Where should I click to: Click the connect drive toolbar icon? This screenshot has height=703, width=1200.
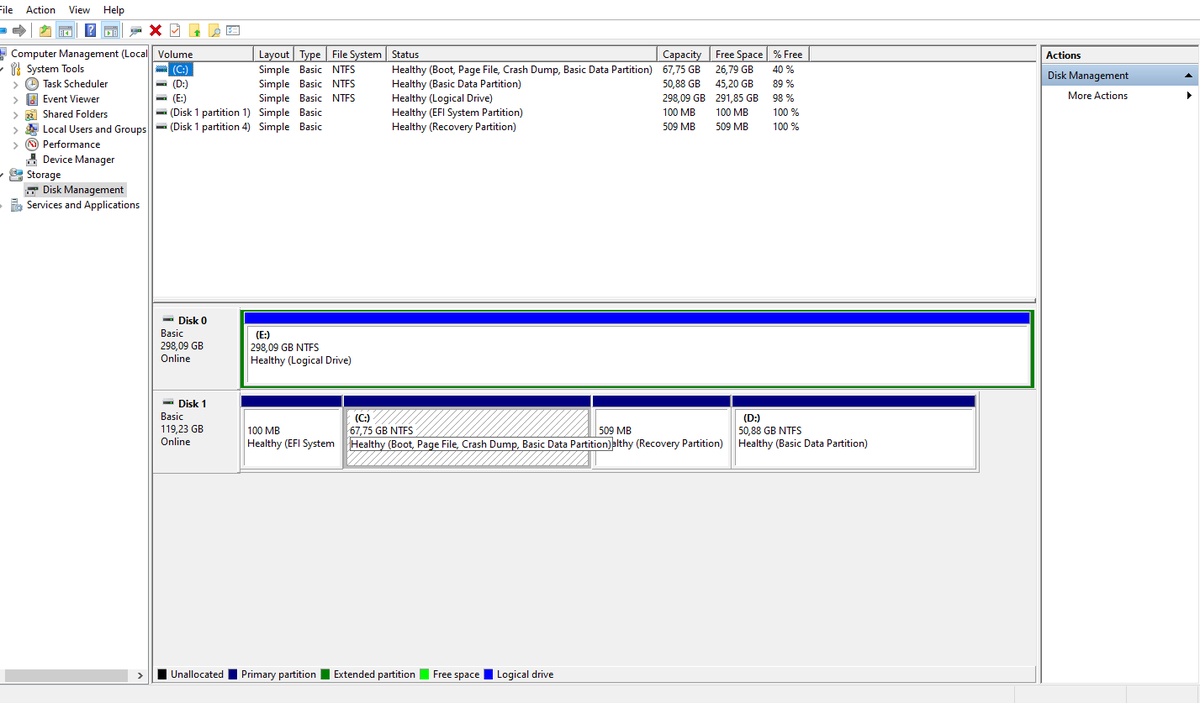coord(135,30)
